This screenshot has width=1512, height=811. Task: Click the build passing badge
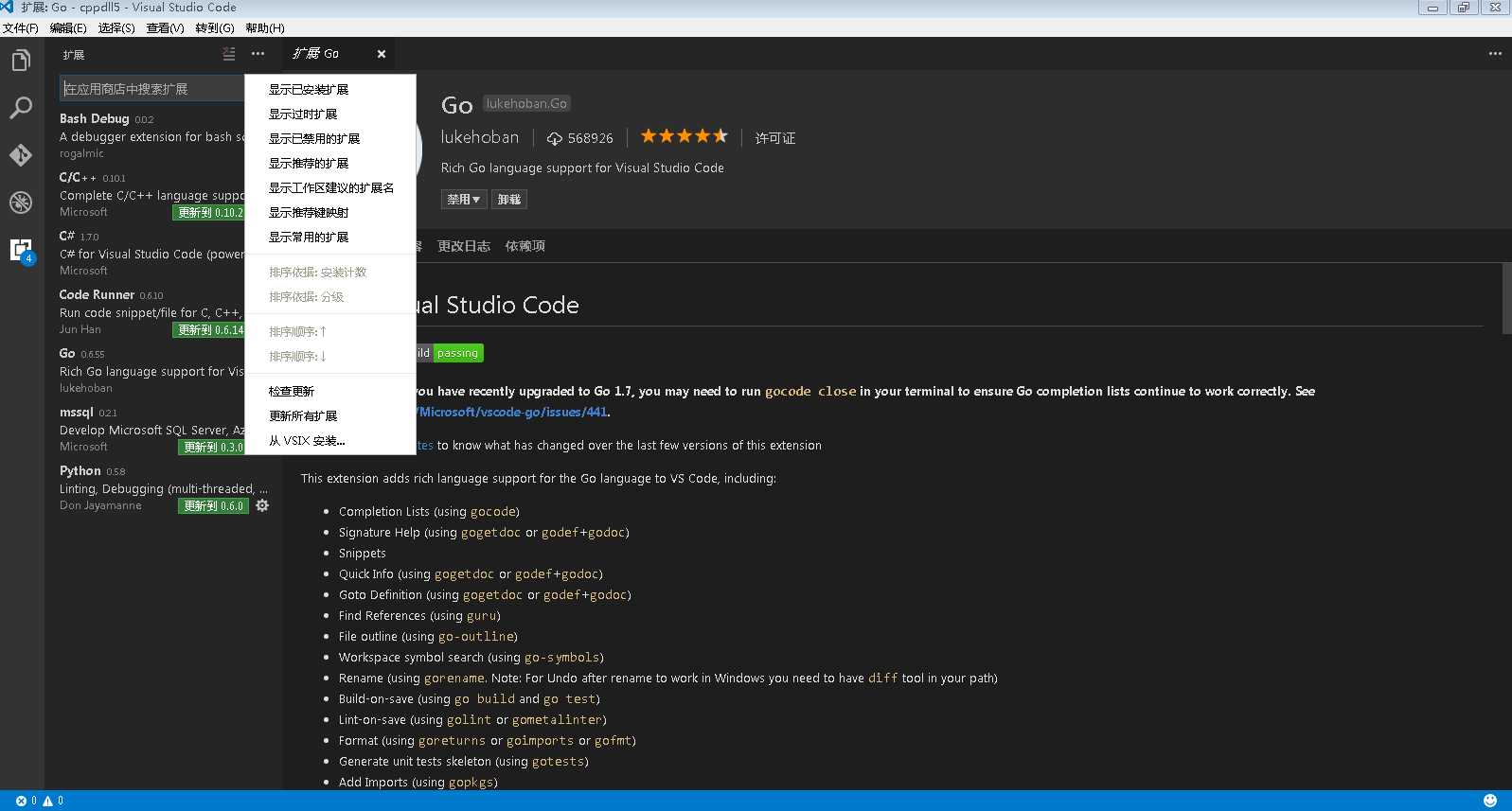tap(449, 353)
